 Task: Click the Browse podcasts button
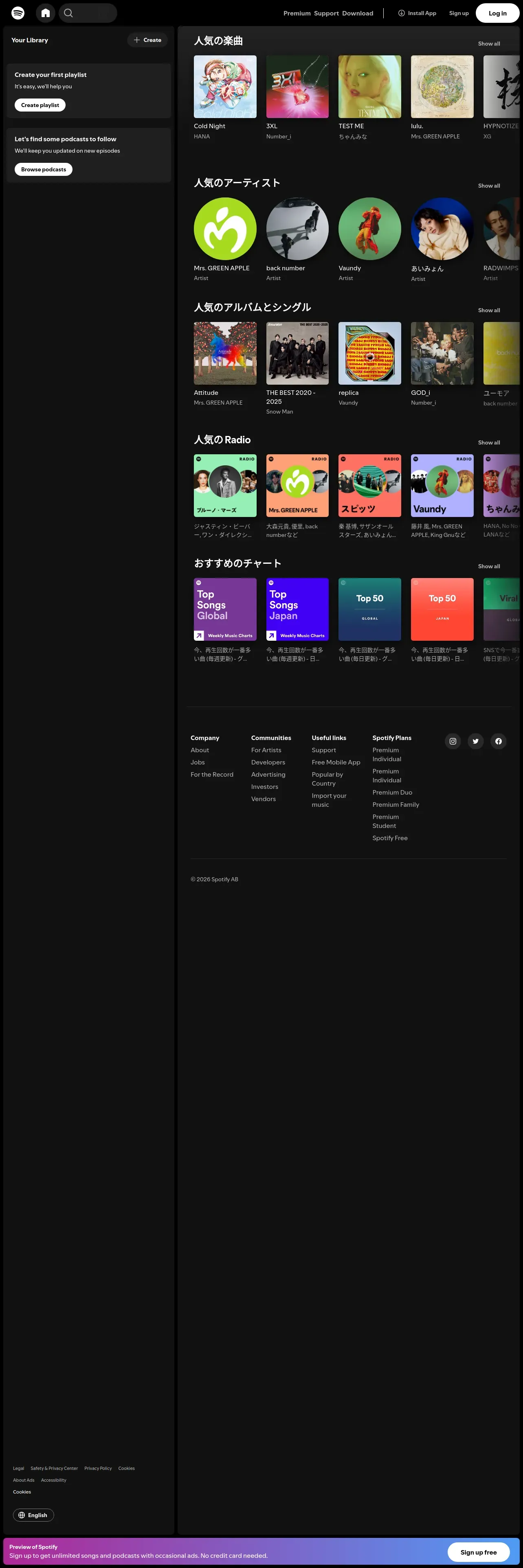[x=44, y=169]
